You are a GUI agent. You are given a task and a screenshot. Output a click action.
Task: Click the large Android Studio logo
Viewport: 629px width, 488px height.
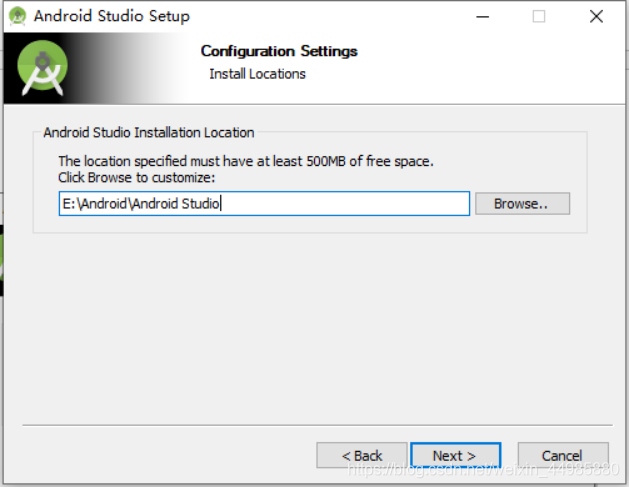pos(43,68)
